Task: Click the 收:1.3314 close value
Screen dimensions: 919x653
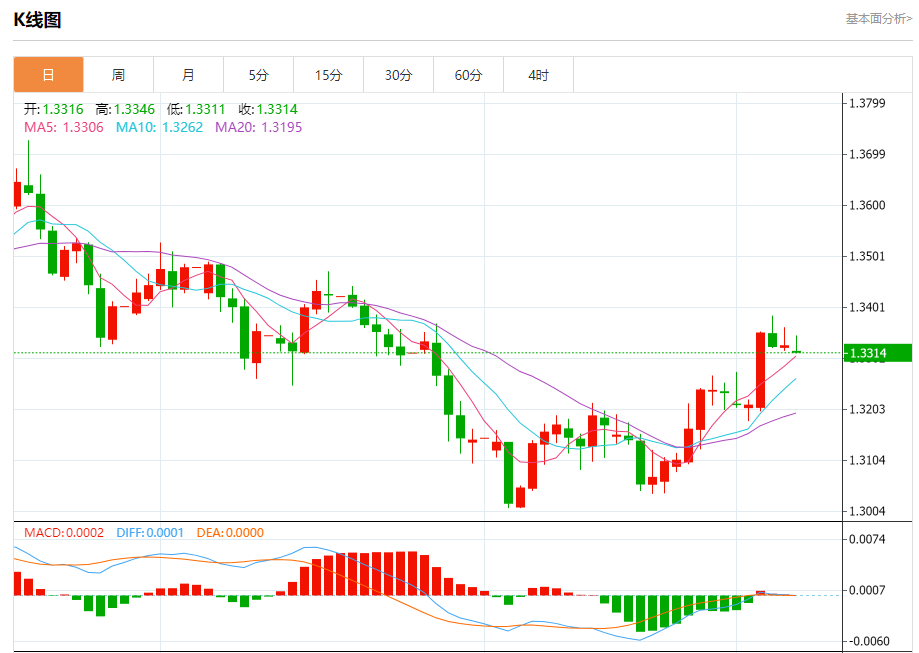Action: [x=268, y=109]
